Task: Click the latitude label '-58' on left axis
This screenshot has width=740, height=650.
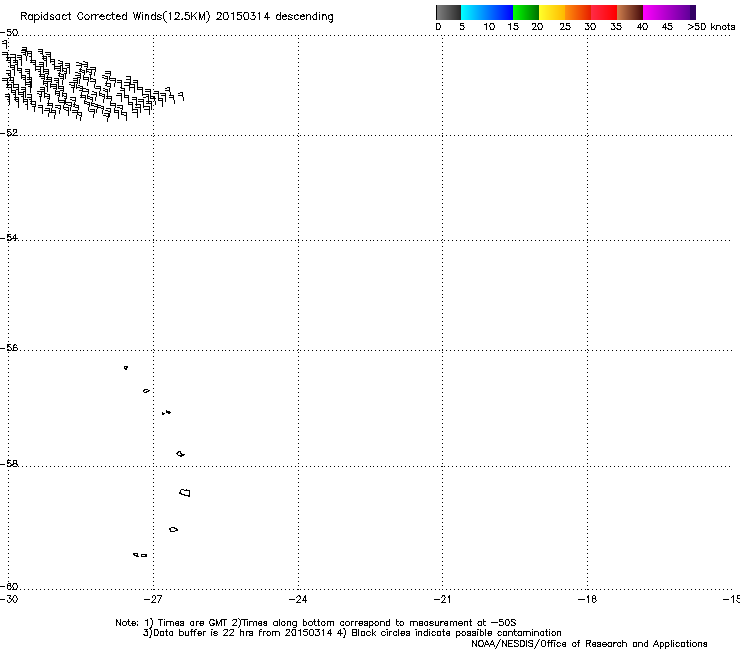Action: 9,464
